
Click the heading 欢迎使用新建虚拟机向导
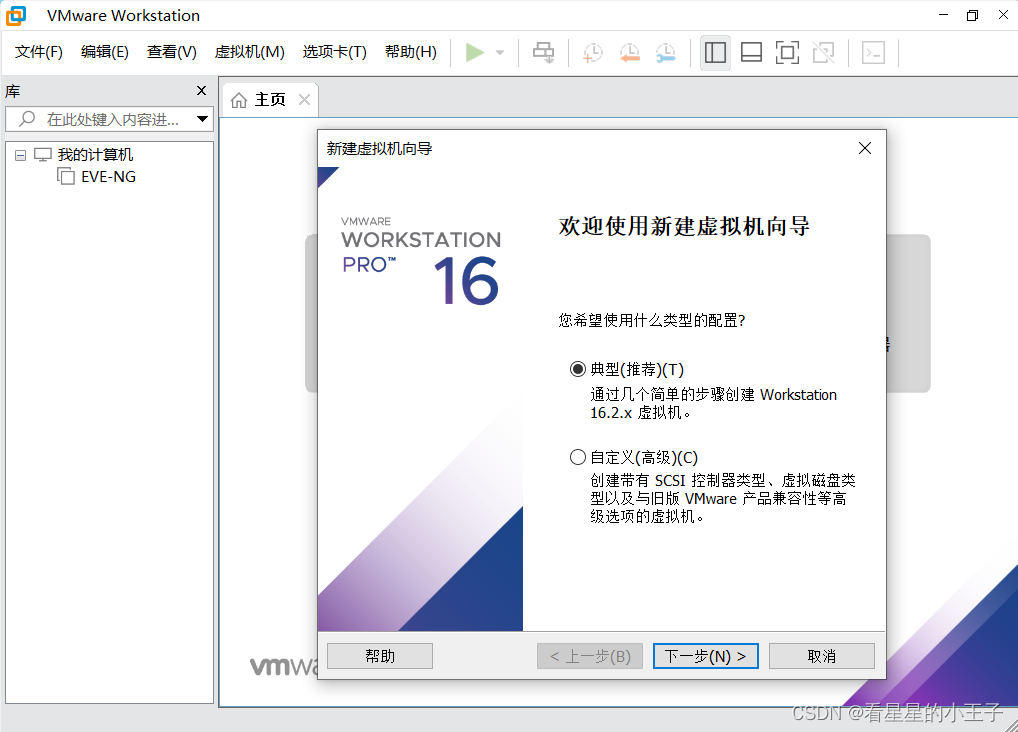684,227
